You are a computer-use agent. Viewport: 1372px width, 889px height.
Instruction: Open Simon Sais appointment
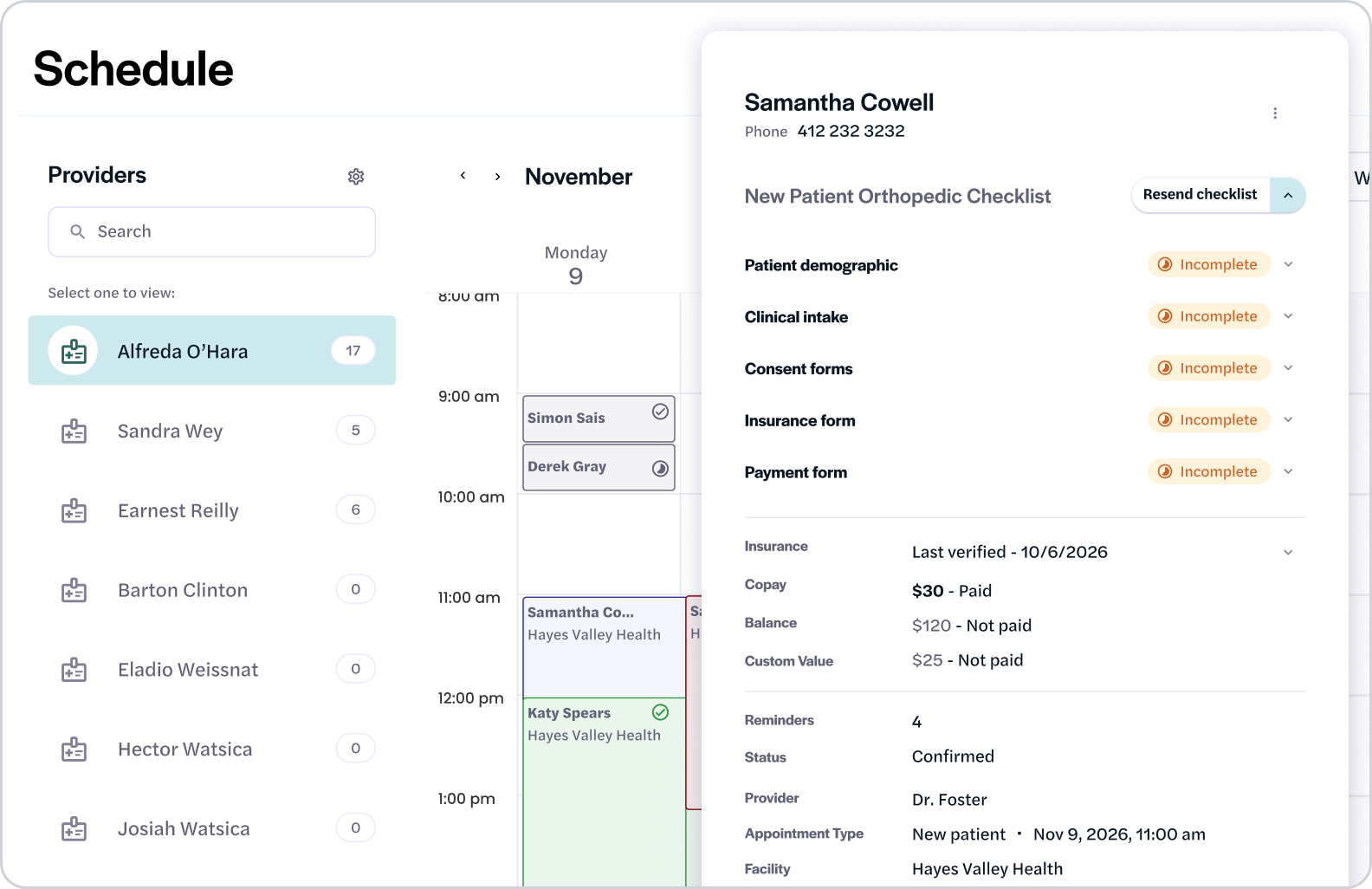click(599, 419)
